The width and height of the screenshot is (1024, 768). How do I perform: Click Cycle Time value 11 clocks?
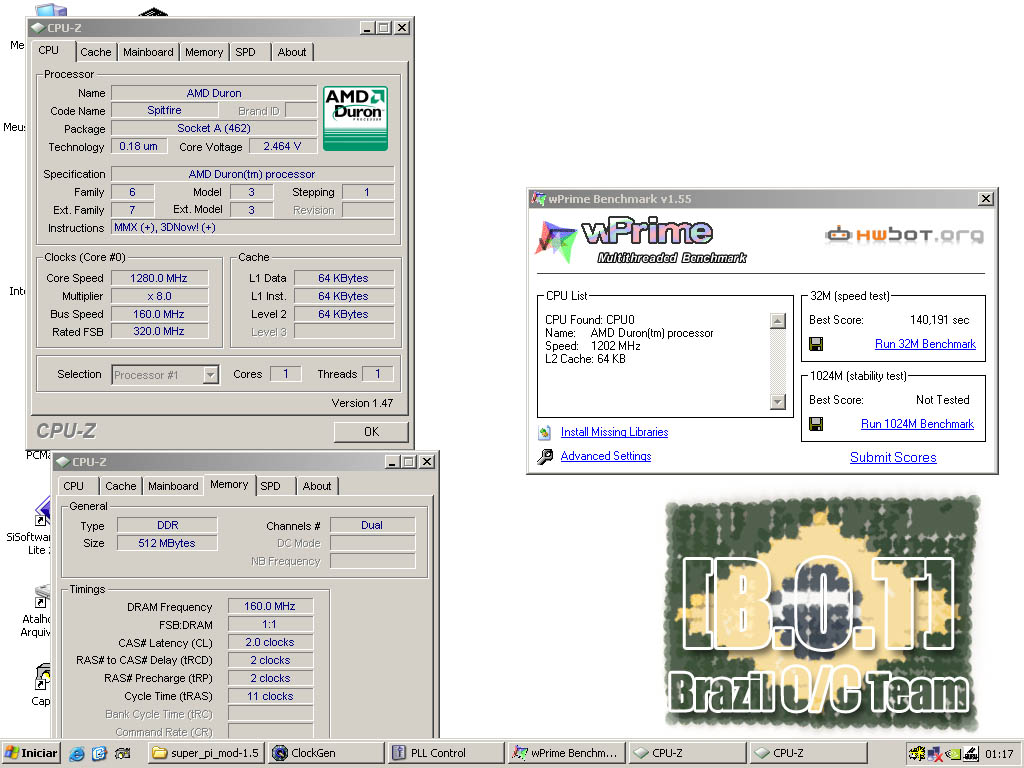point(270,696)
